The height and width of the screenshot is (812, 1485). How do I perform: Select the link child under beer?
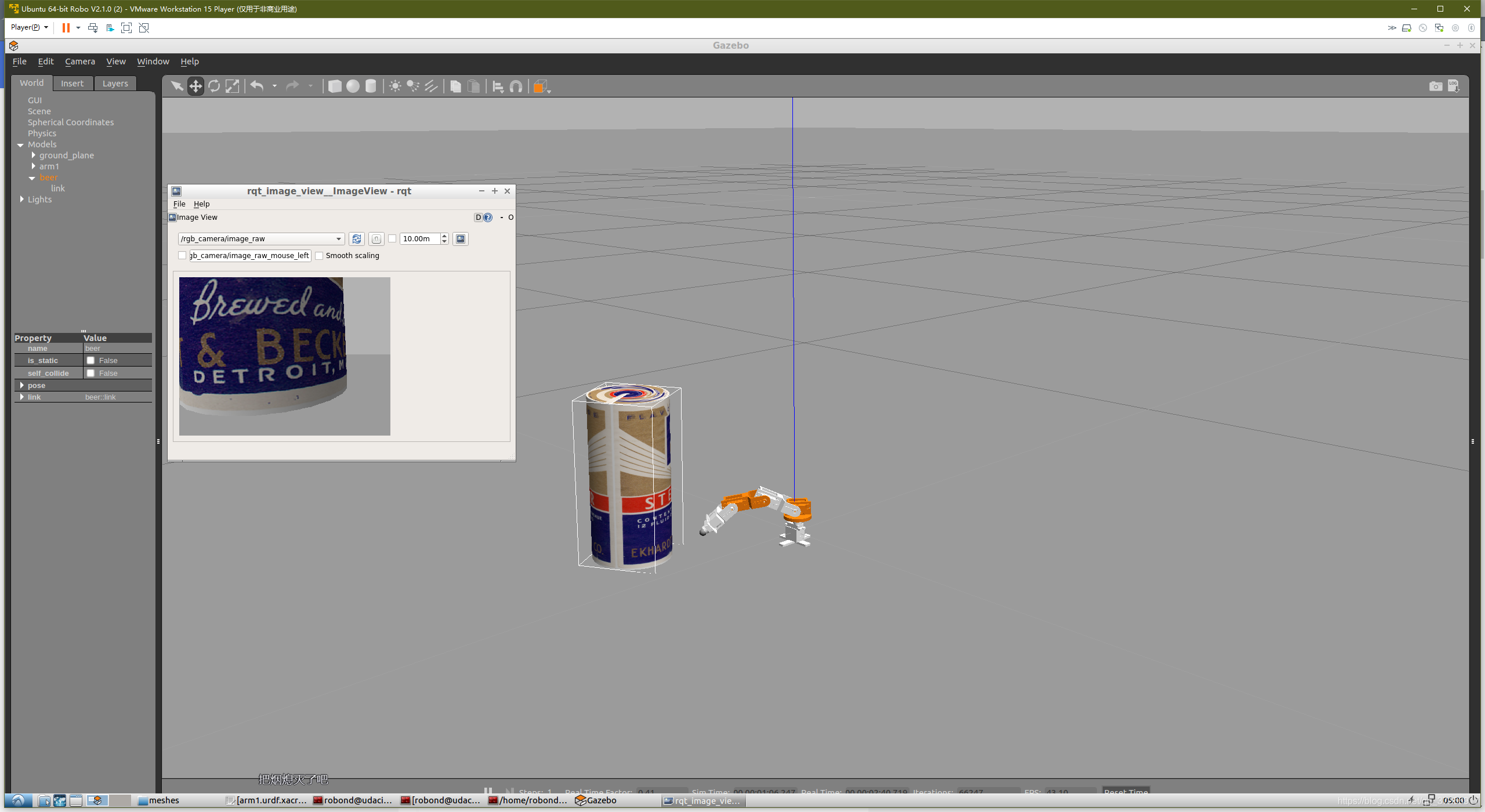point(58,188)
